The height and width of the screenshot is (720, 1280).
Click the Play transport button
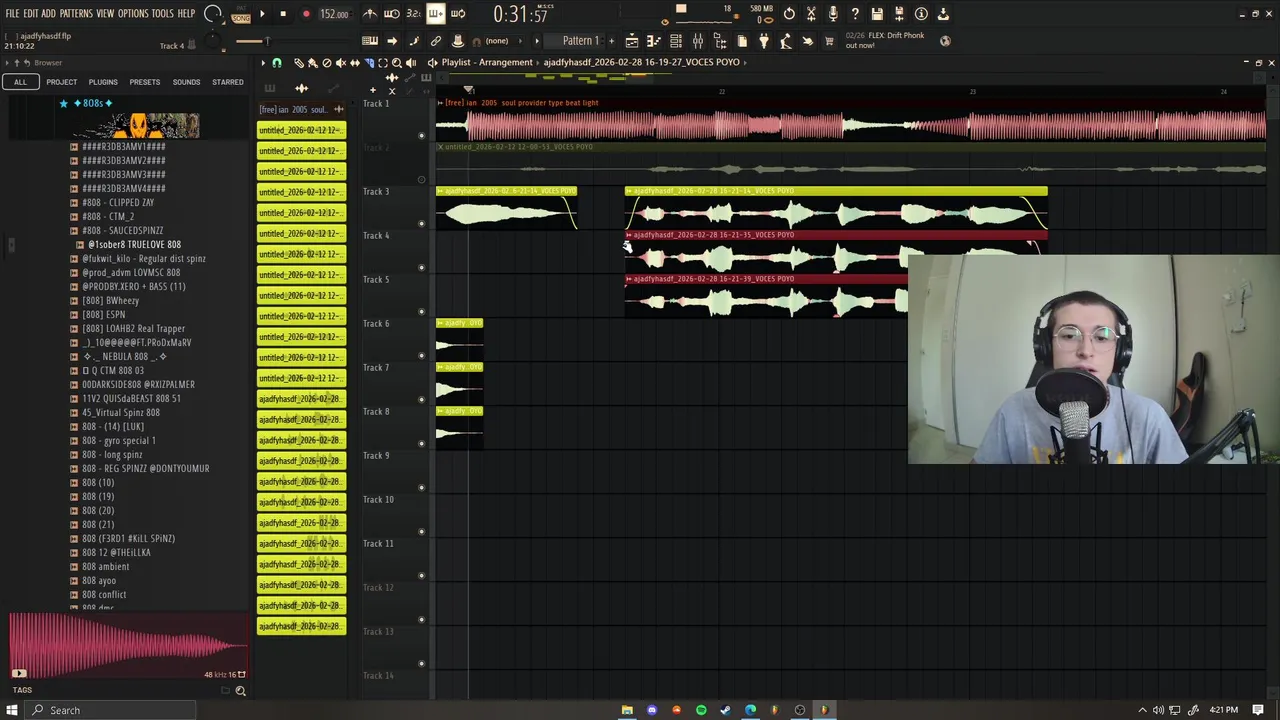pyautogui.click(x=262, y=14)
